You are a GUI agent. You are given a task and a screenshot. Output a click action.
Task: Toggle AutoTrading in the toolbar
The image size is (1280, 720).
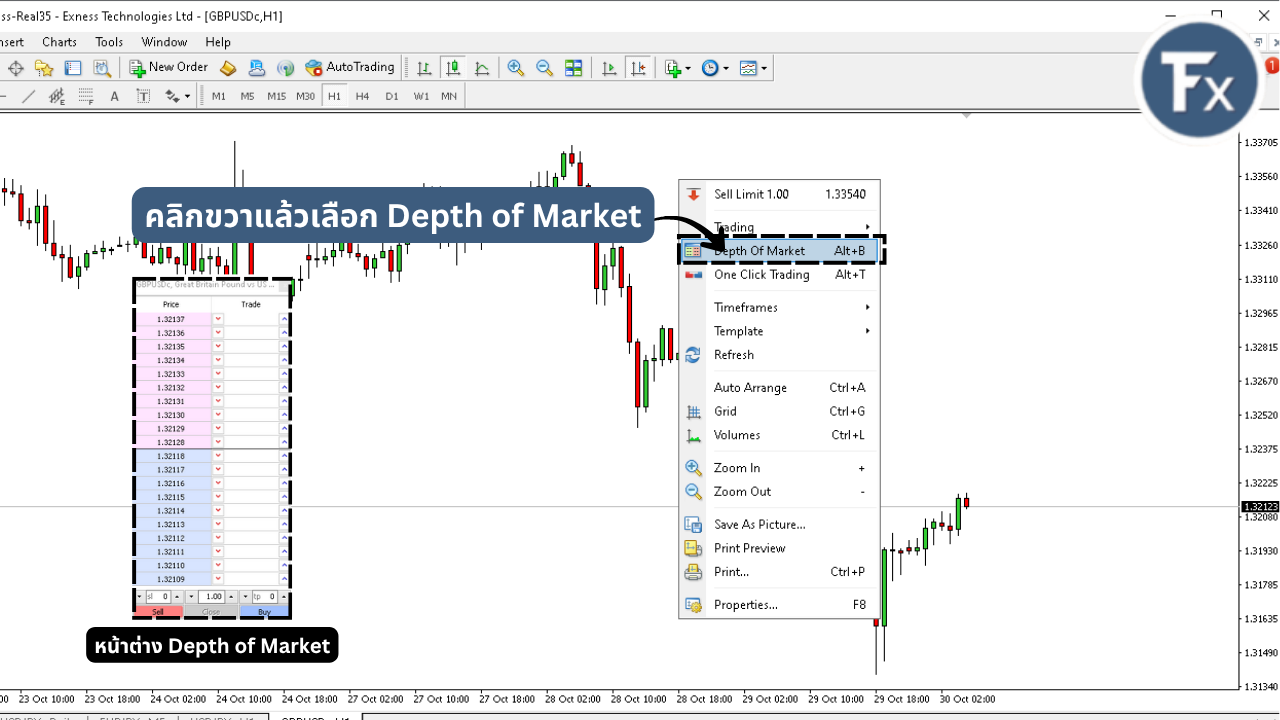[x=350, y=68]
